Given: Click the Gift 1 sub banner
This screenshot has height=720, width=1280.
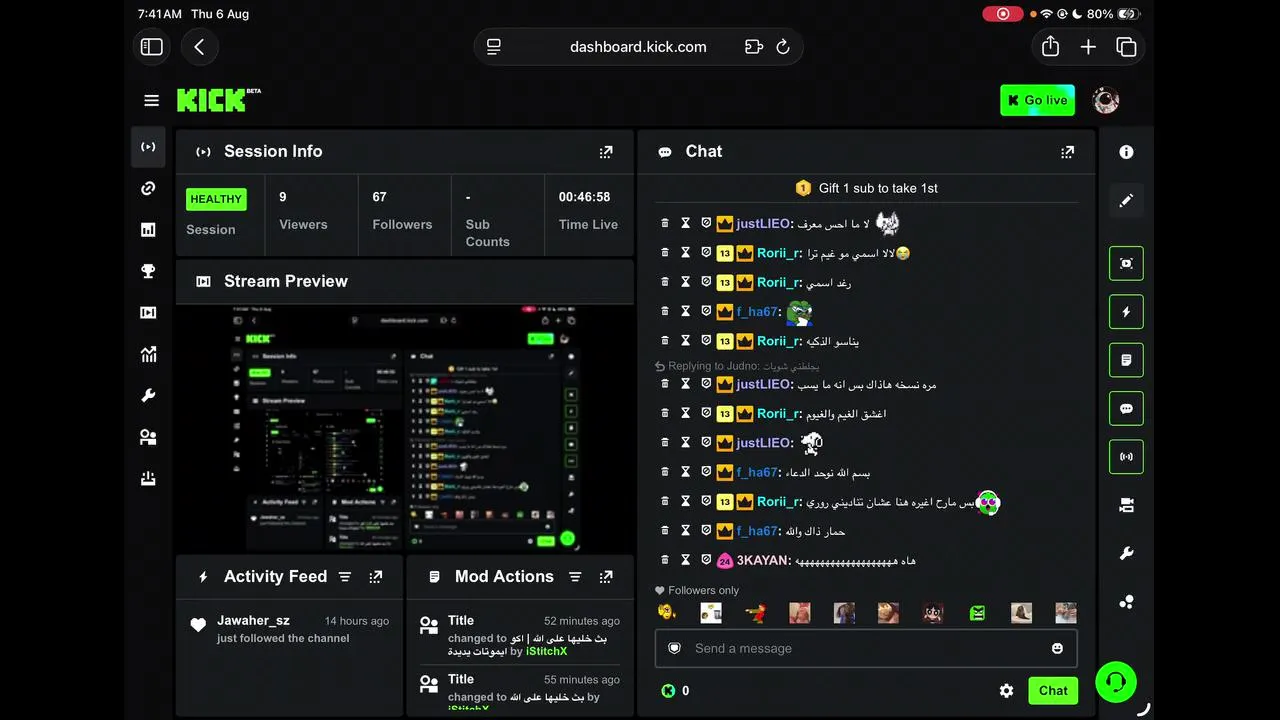Looking at the screenshot, I should coord(867,188).
